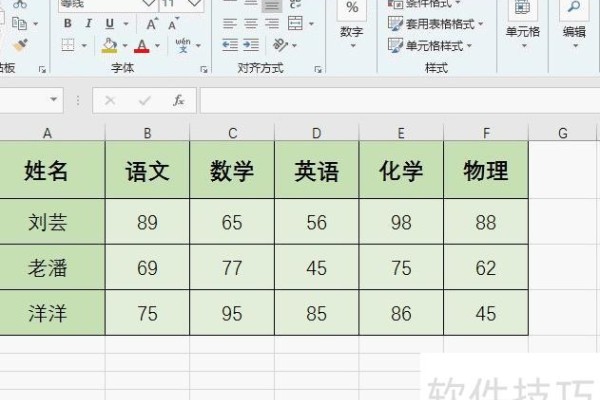600x400 pixels.
Task: Select 老潘's 数学 score 77
Action: coord(232,267)
